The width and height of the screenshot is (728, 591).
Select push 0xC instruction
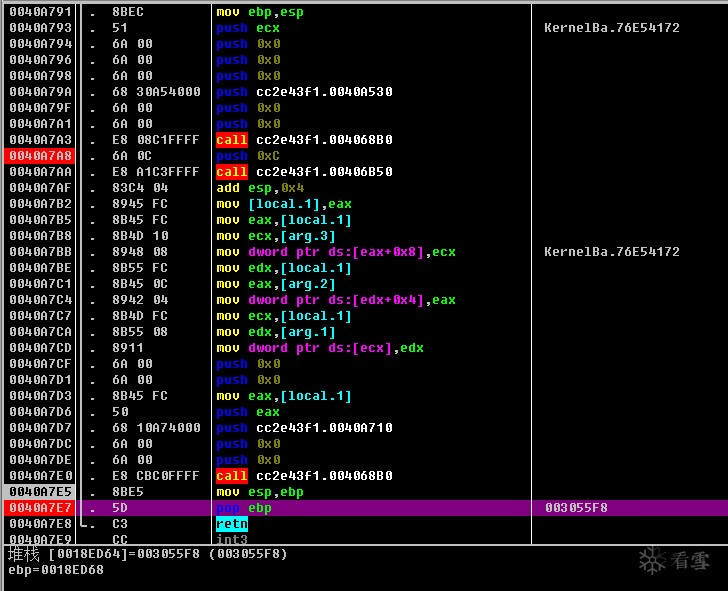point(248,156)
